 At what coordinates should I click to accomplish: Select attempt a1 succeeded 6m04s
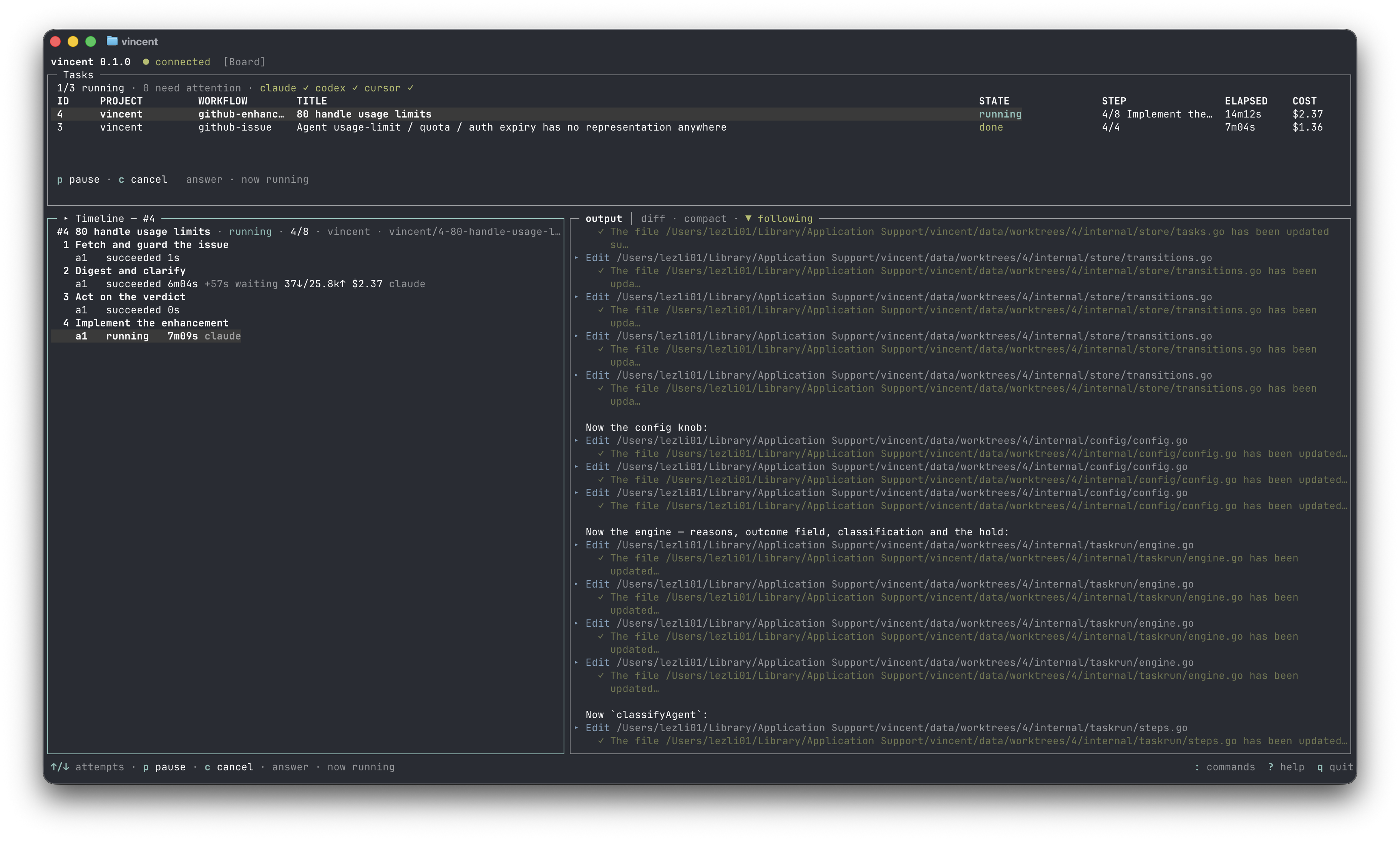(250, 283)
